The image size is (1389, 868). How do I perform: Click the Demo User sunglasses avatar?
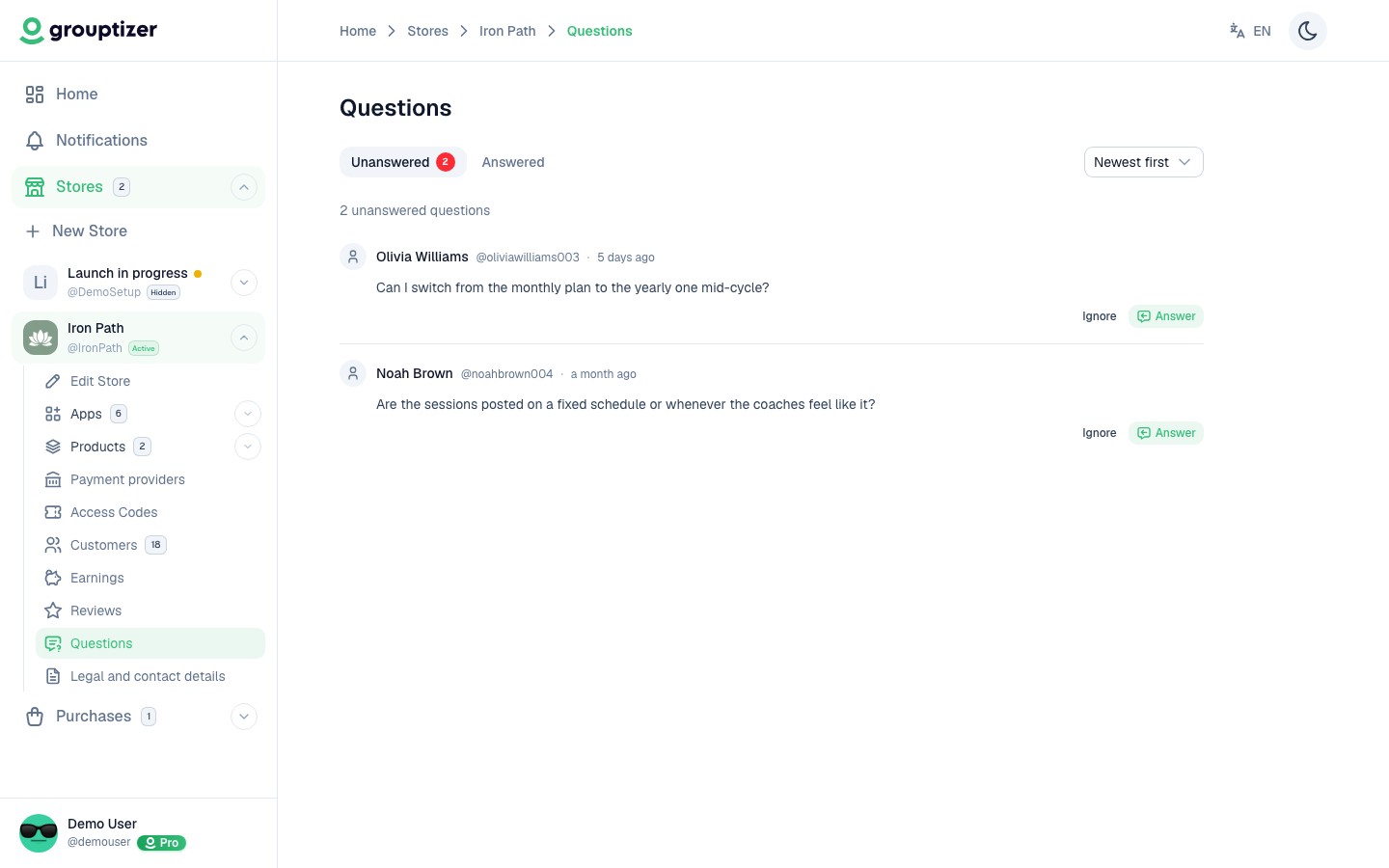click(39, 833)
